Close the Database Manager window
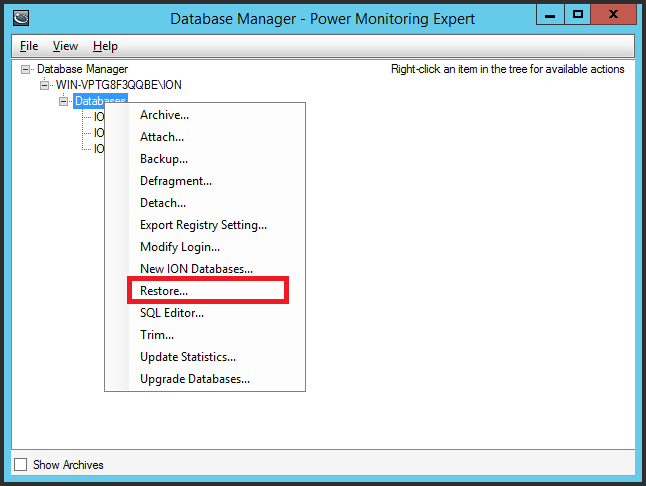 (x=613, y=15)
